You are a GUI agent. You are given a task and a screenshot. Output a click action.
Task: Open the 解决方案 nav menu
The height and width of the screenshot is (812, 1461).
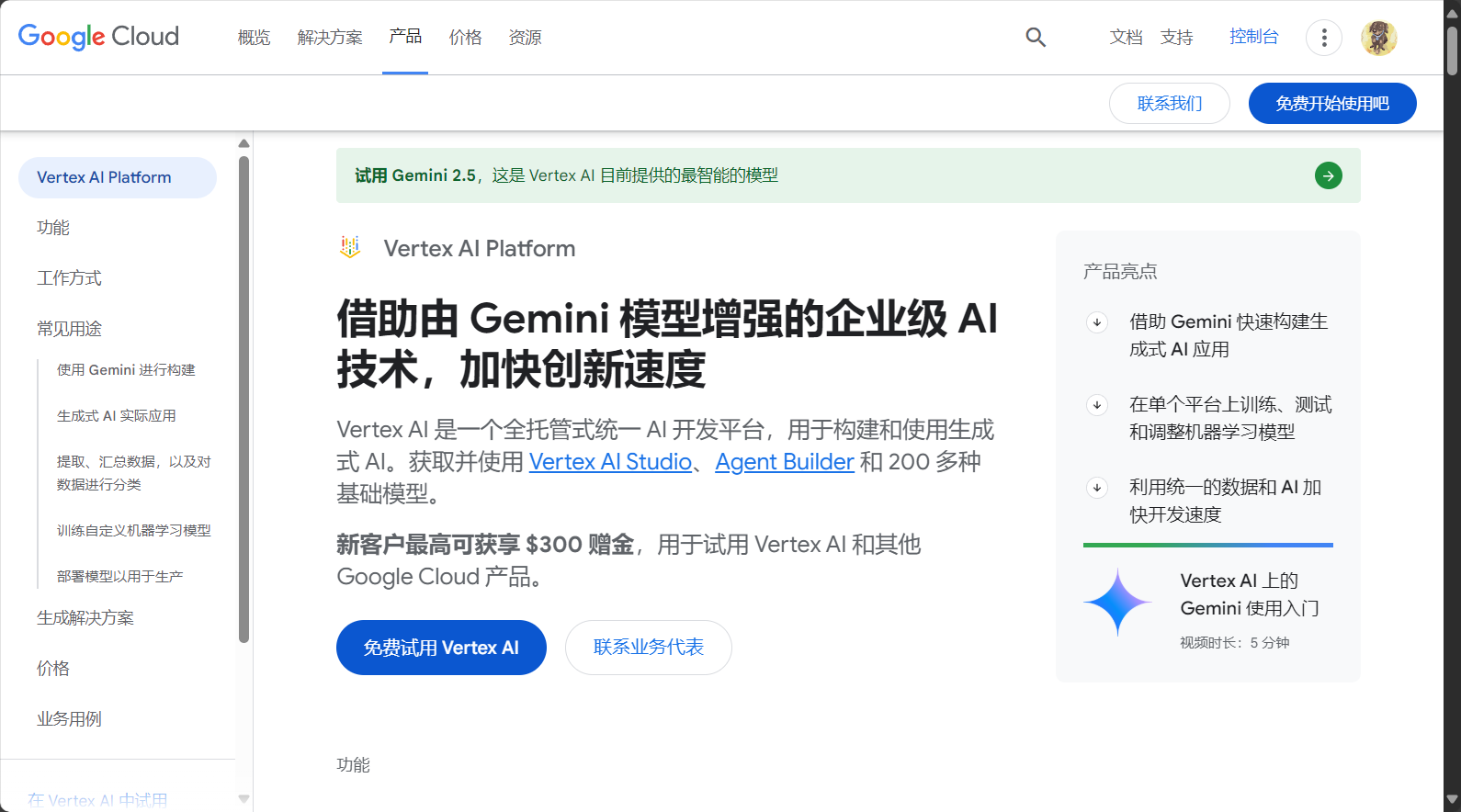pyautogui.click(x=330, y=37)
